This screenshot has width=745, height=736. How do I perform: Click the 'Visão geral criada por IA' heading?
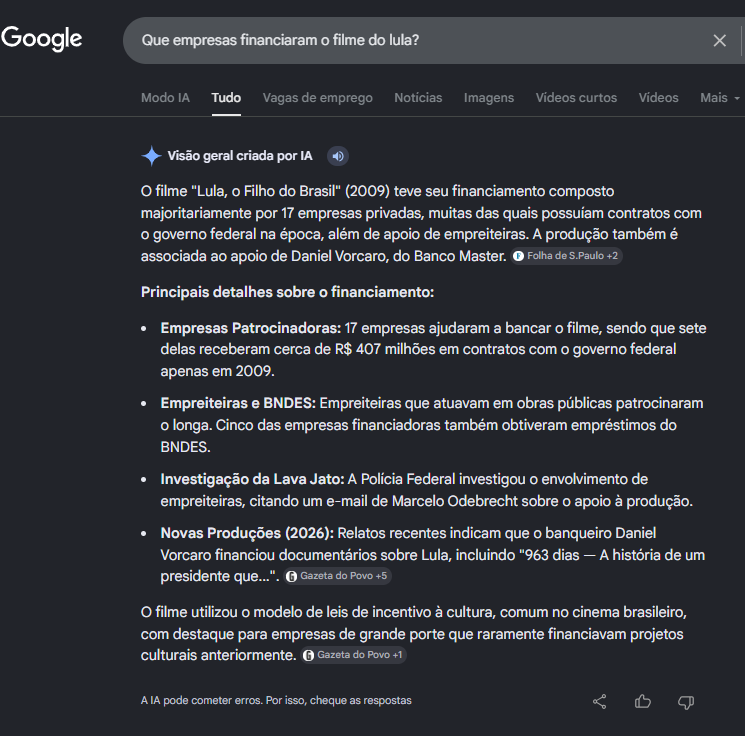[x=240, y=156]
